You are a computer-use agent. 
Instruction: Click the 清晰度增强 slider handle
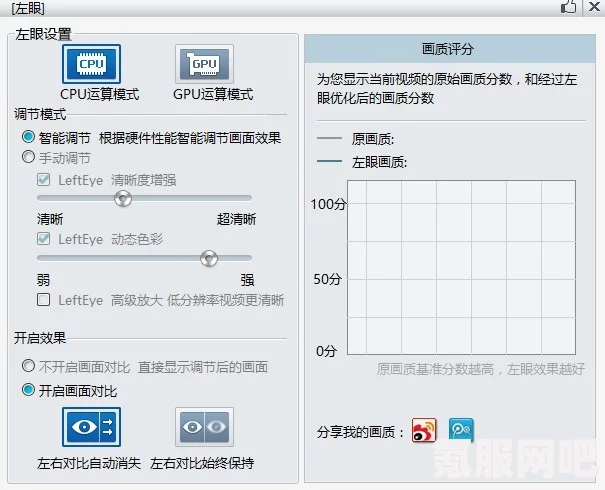click(123, 198)
